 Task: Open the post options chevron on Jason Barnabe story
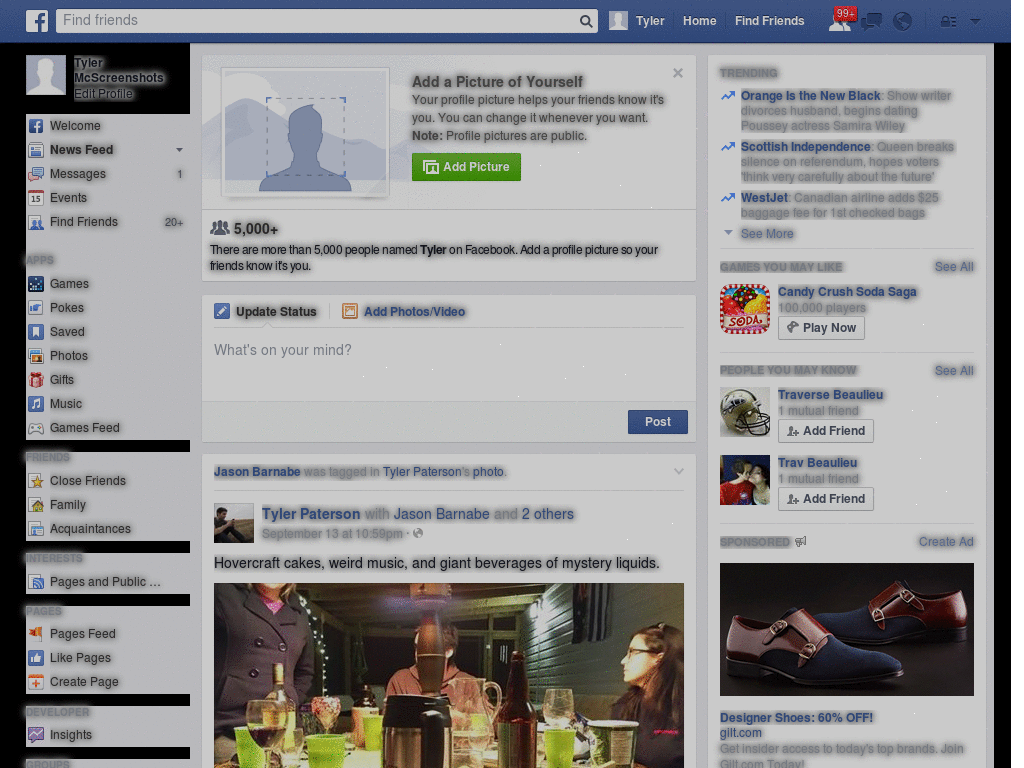[679, 472]
